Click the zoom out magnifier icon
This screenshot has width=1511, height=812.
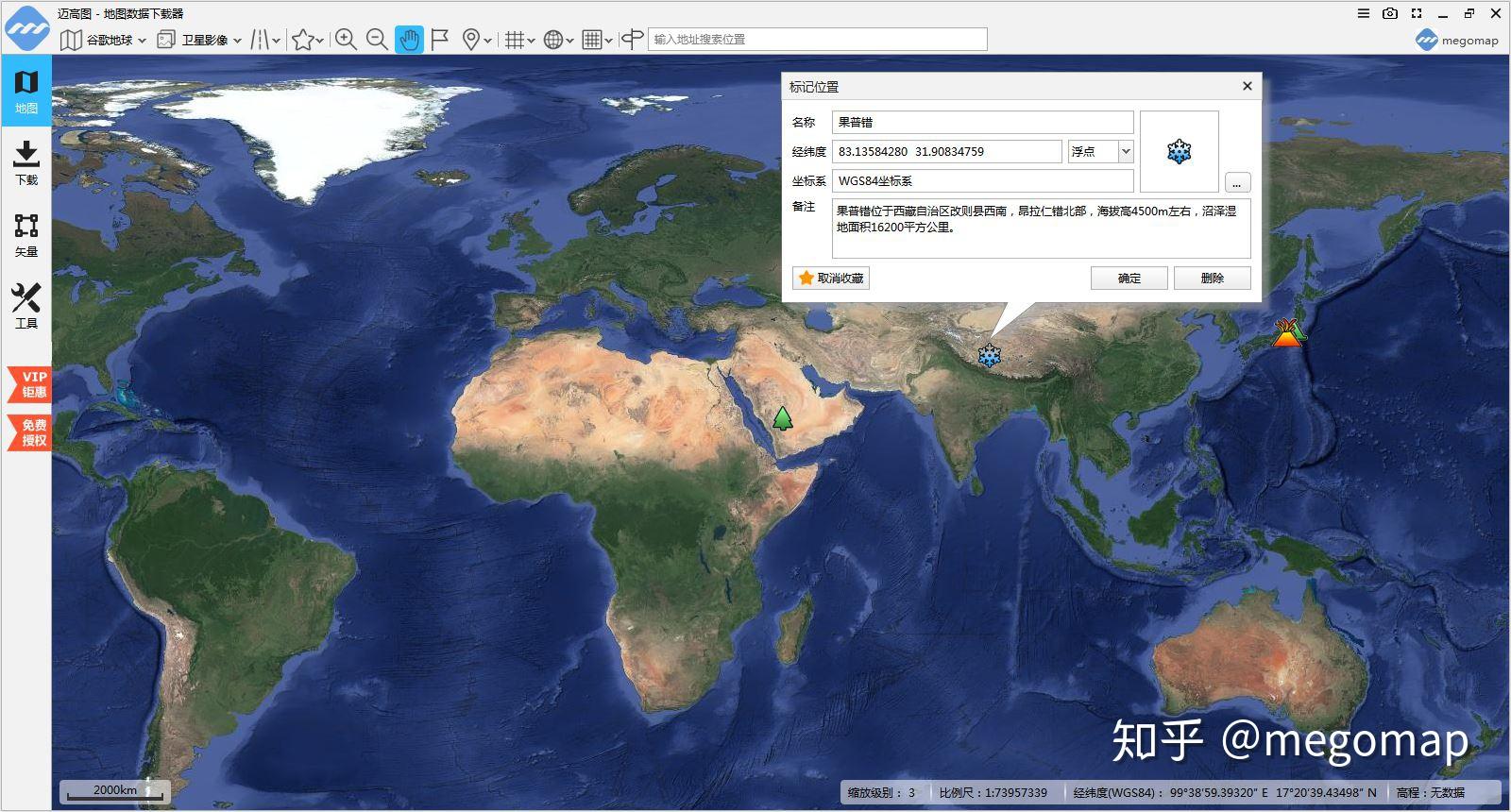click(x=377, y=40)
